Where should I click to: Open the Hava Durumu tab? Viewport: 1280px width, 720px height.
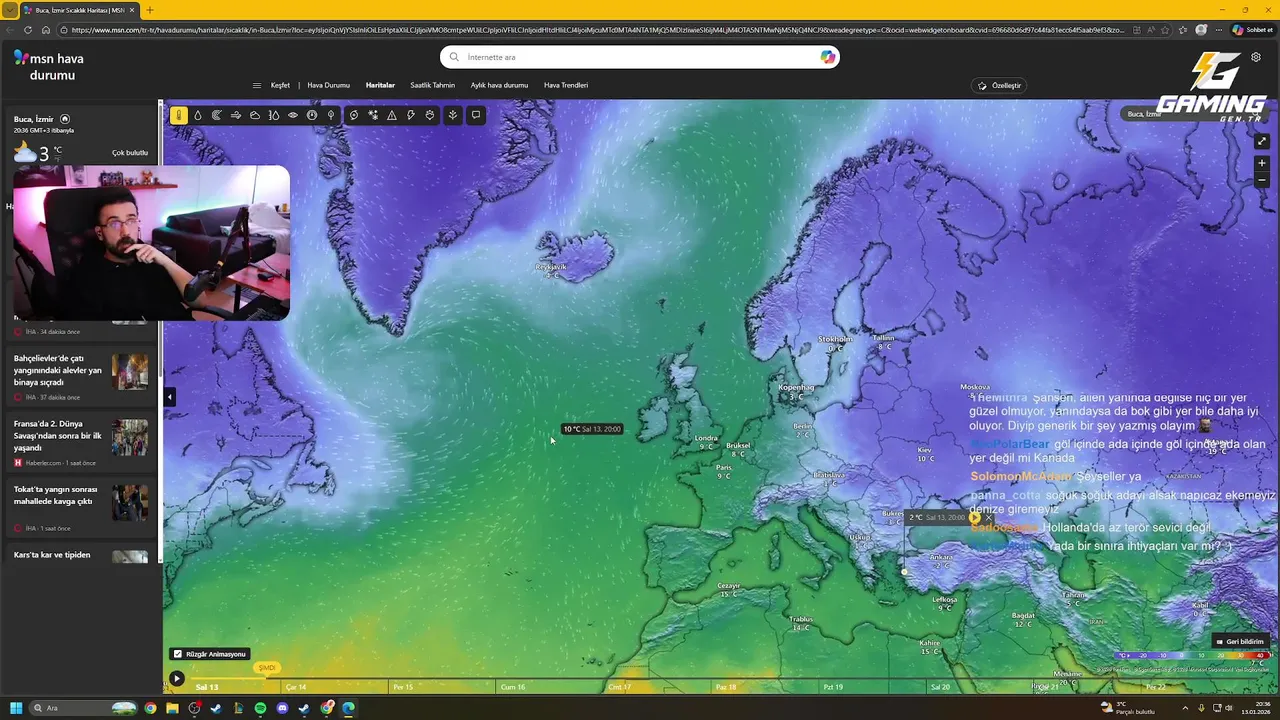tap(328, 85)
